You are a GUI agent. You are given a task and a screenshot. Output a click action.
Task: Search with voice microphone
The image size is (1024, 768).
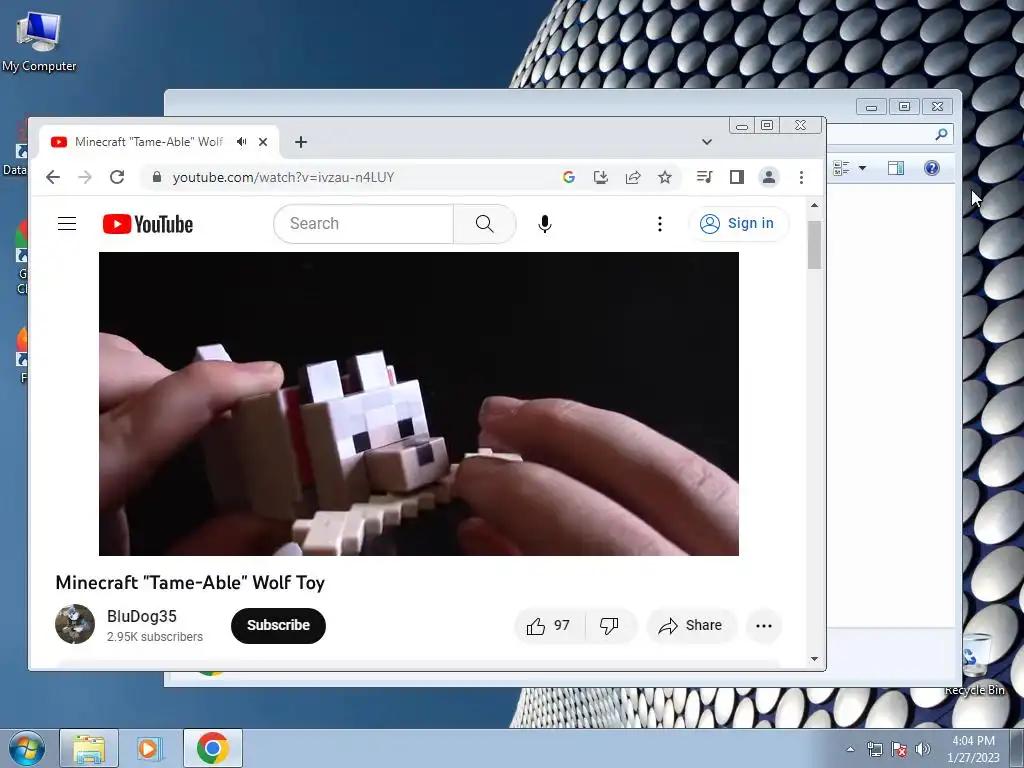click(x=545, y=223)
